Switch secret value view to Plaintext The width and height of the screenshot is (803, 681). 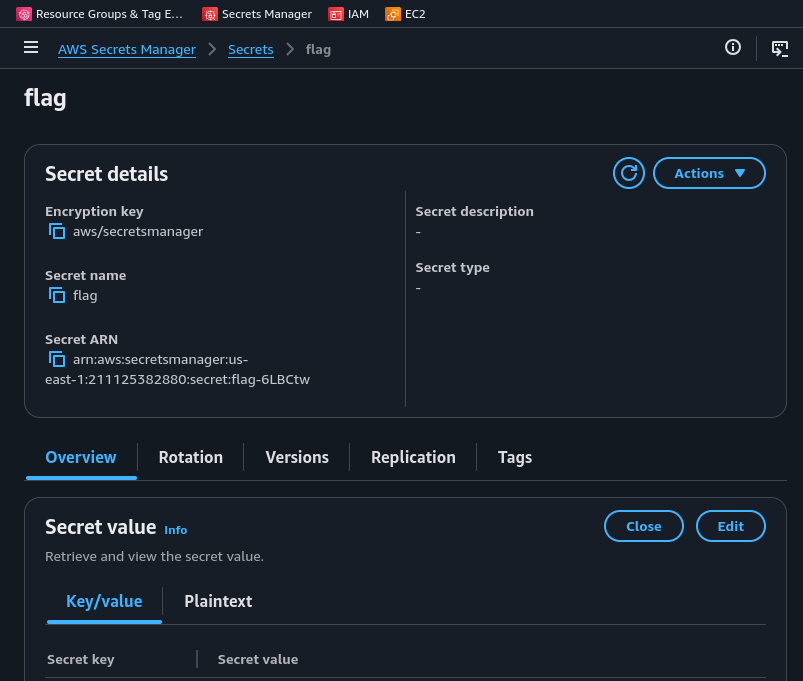tap(218, 601)
